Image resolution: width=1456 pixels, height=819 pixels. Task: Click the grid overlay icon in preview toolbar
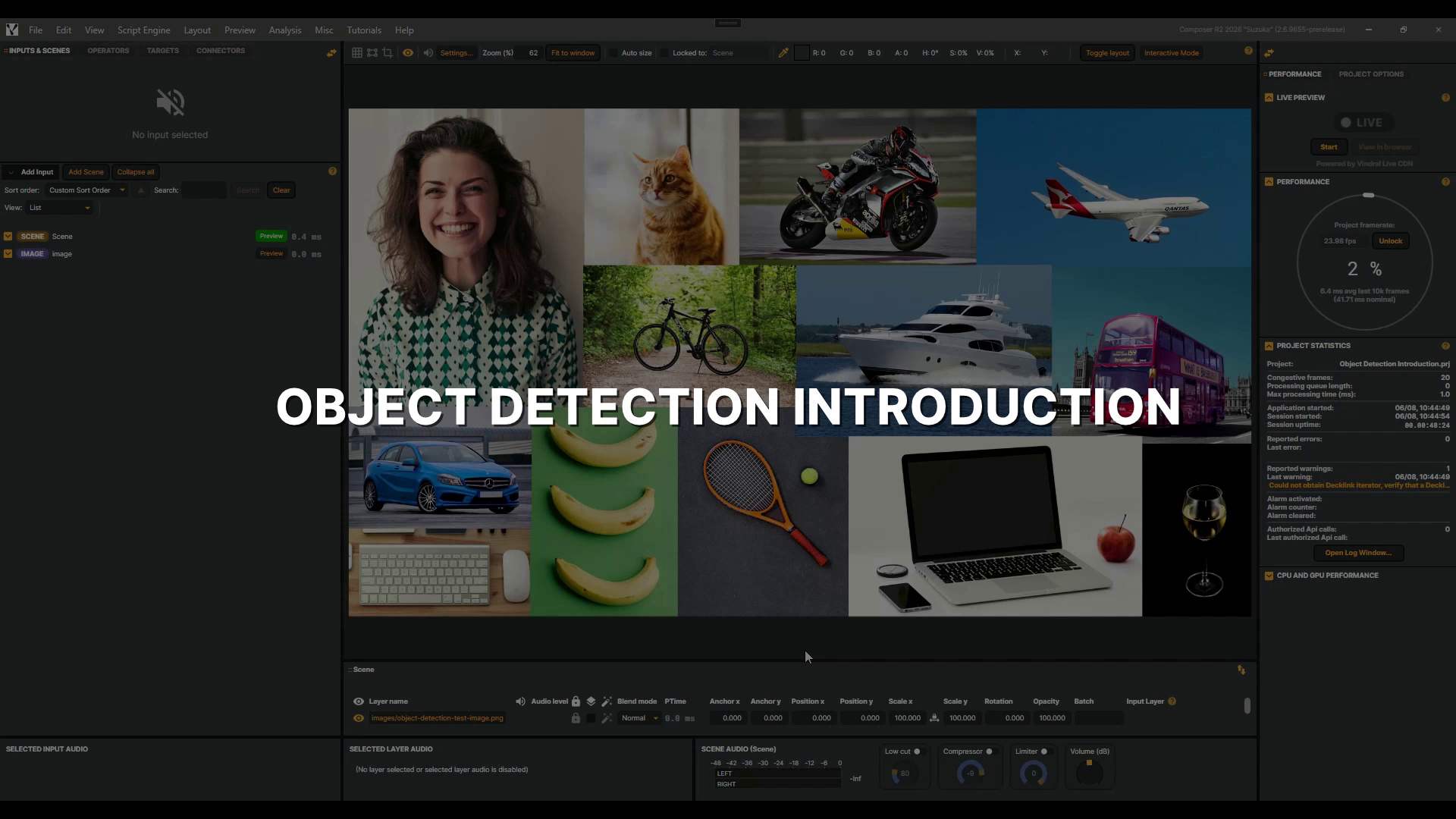pos(356,53)
